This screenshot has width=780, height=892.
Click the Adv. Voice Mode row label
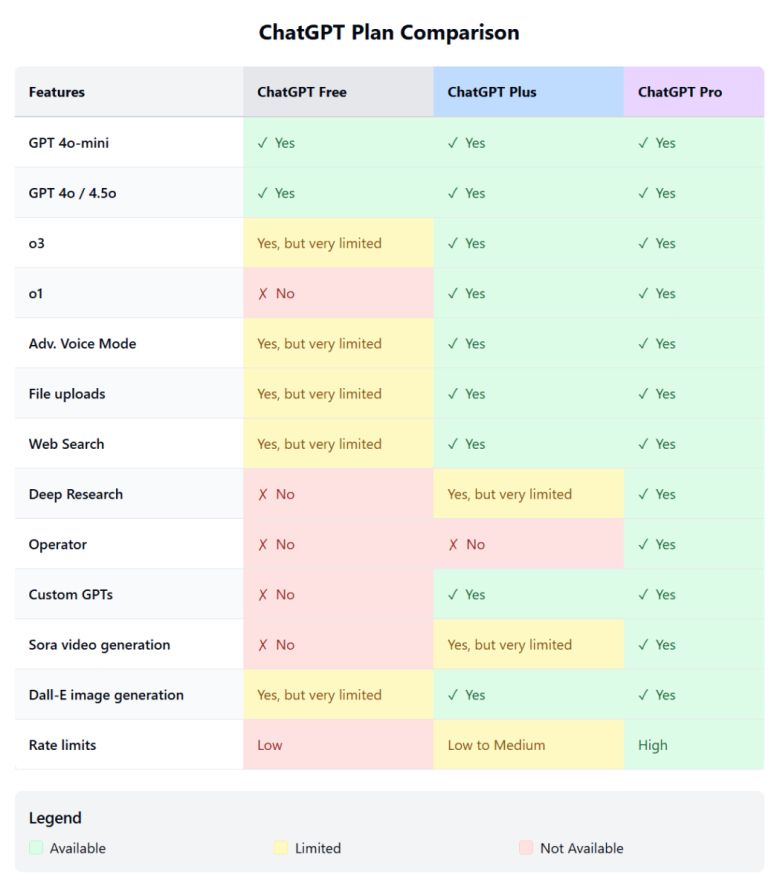[82, 344]
